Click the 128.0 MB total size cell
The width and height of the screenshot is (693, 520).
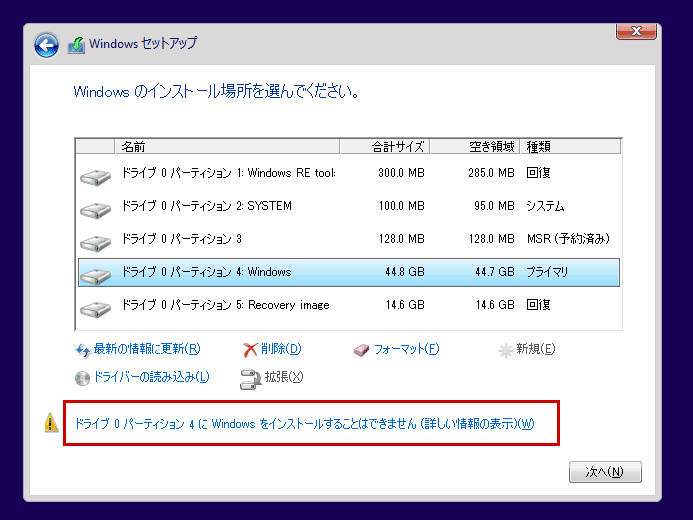point(401,239)
